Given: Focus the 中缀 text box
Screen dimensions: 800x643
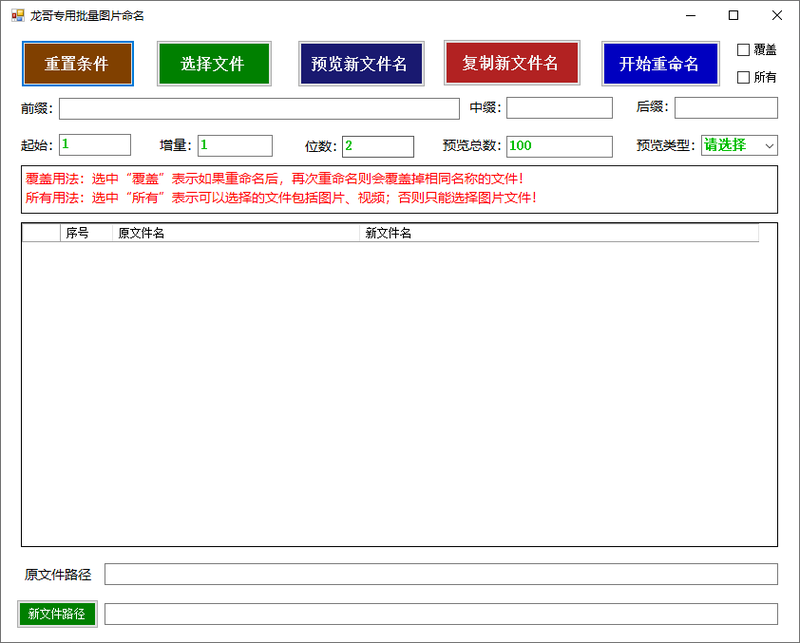Looking at the screenshot, I should pyautogui.click(x=559, y=108).
